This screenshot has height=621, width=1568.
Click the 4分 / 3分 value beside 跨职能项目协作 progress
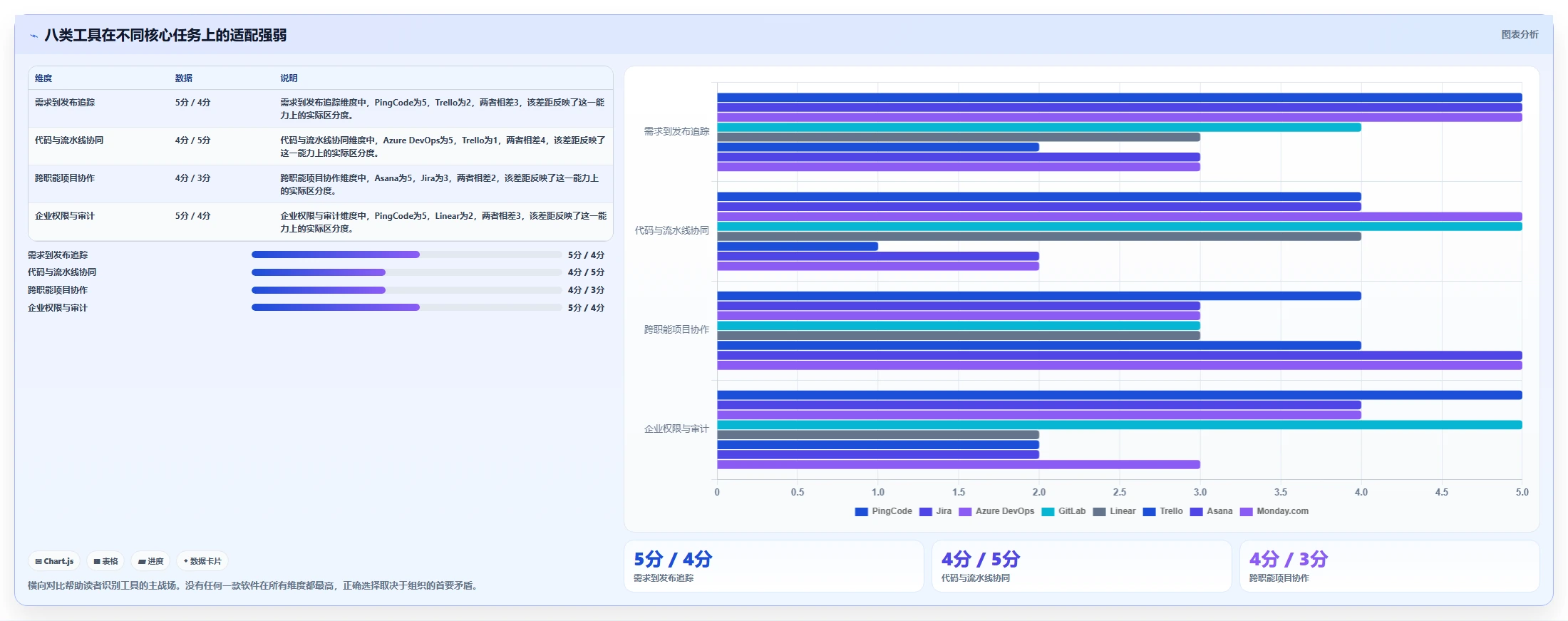click(x=586, y=290)
